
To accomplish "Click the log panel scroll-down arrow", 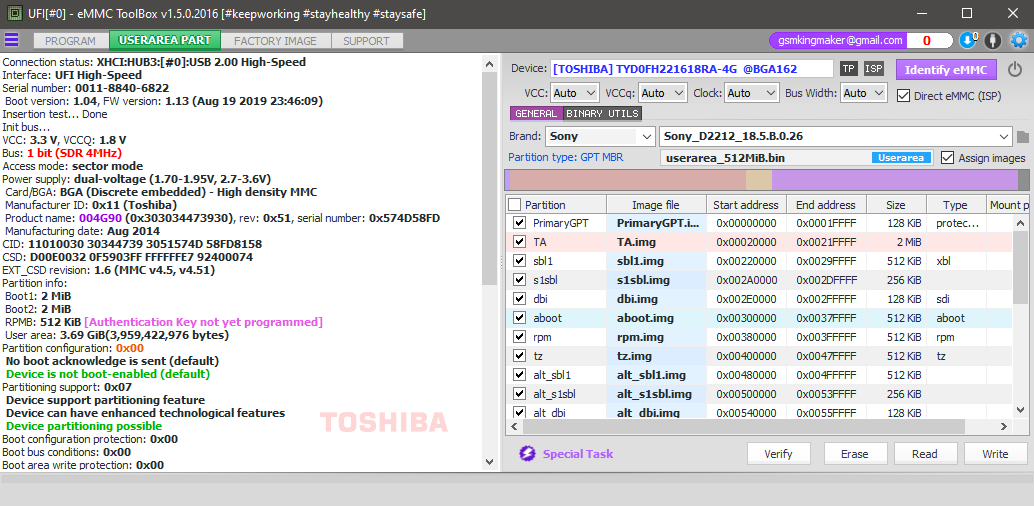I will 489,462.
